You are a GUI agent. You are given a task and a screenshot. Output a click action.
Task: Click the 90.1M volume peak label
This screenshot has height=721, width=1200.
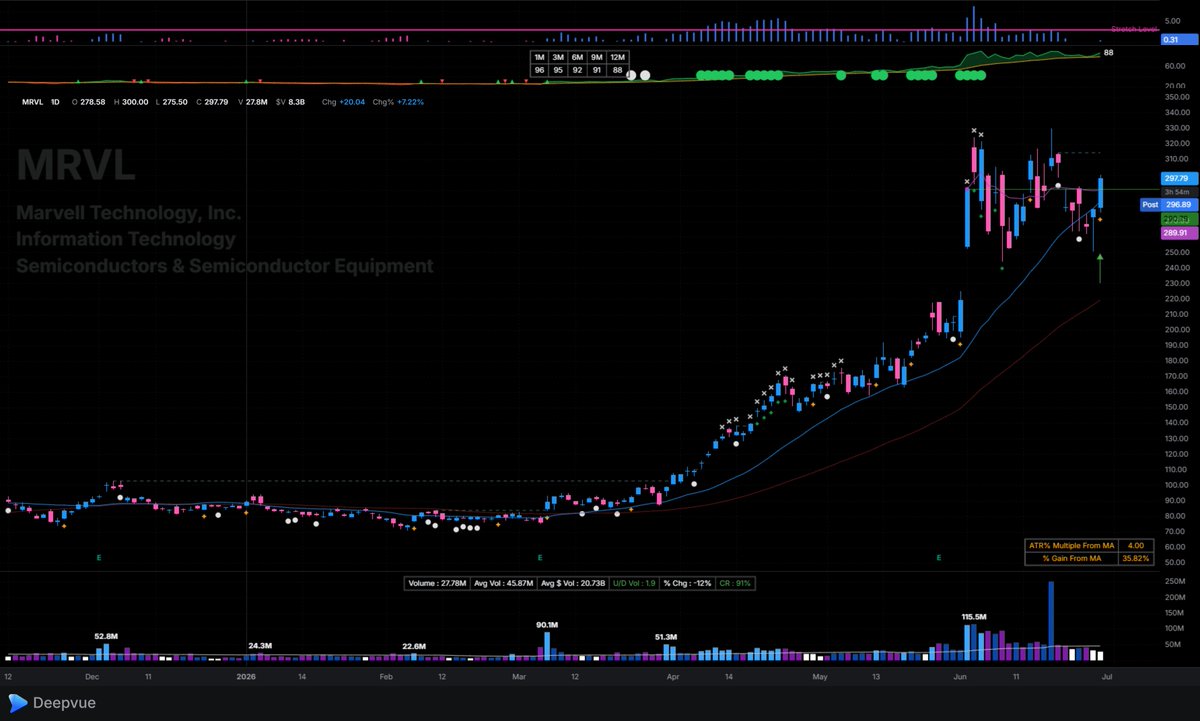(545, 625)
